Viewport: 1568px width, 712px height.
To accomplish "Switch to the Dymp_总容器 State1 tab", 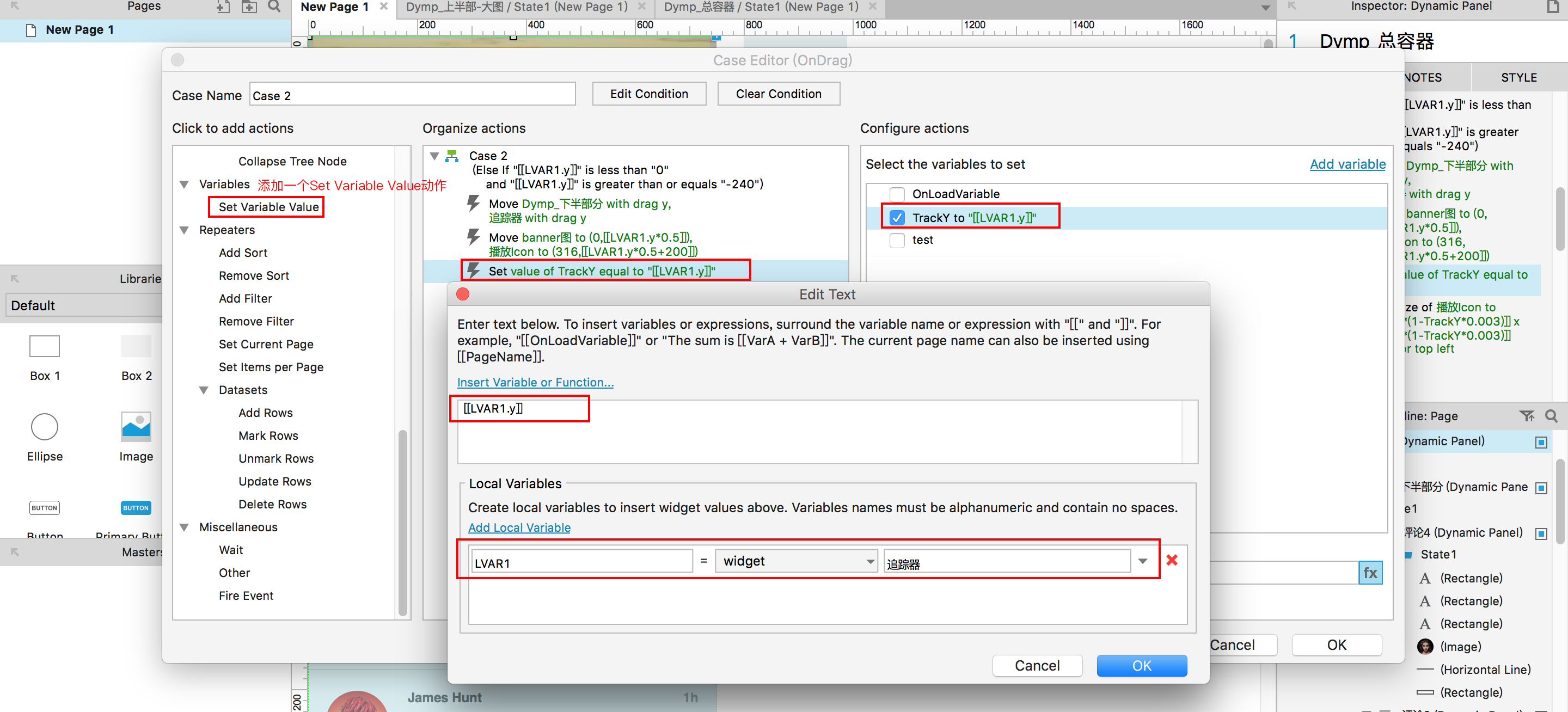I will pos(761,7).
